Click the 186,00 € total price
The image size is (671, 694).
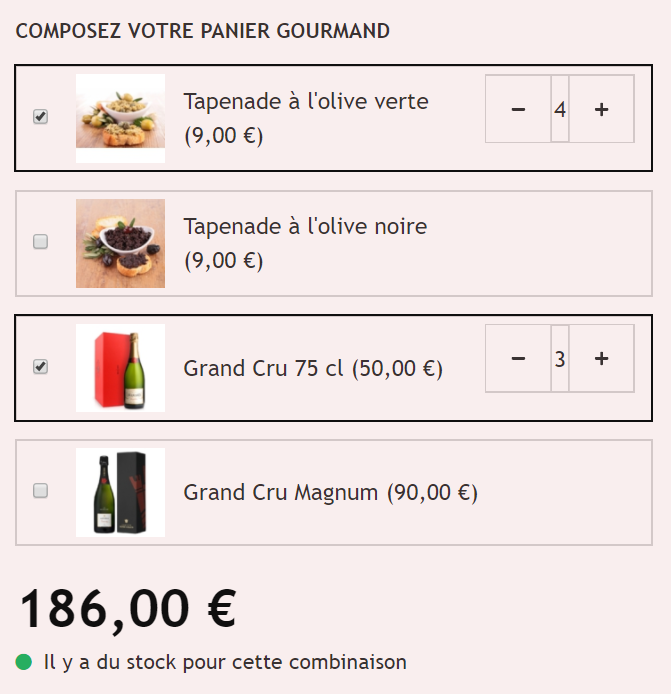point(128,609)
